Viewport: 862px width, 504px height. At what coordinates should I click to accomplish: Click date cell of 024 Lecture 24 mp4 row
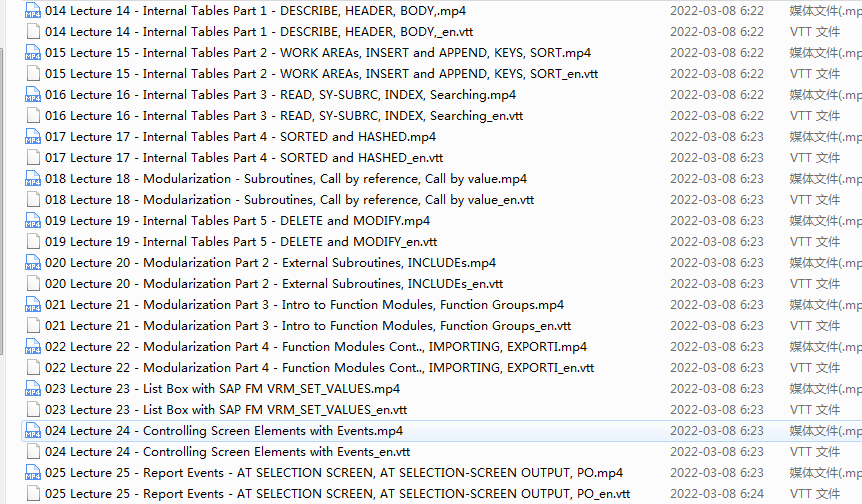(x=717, y=430)
